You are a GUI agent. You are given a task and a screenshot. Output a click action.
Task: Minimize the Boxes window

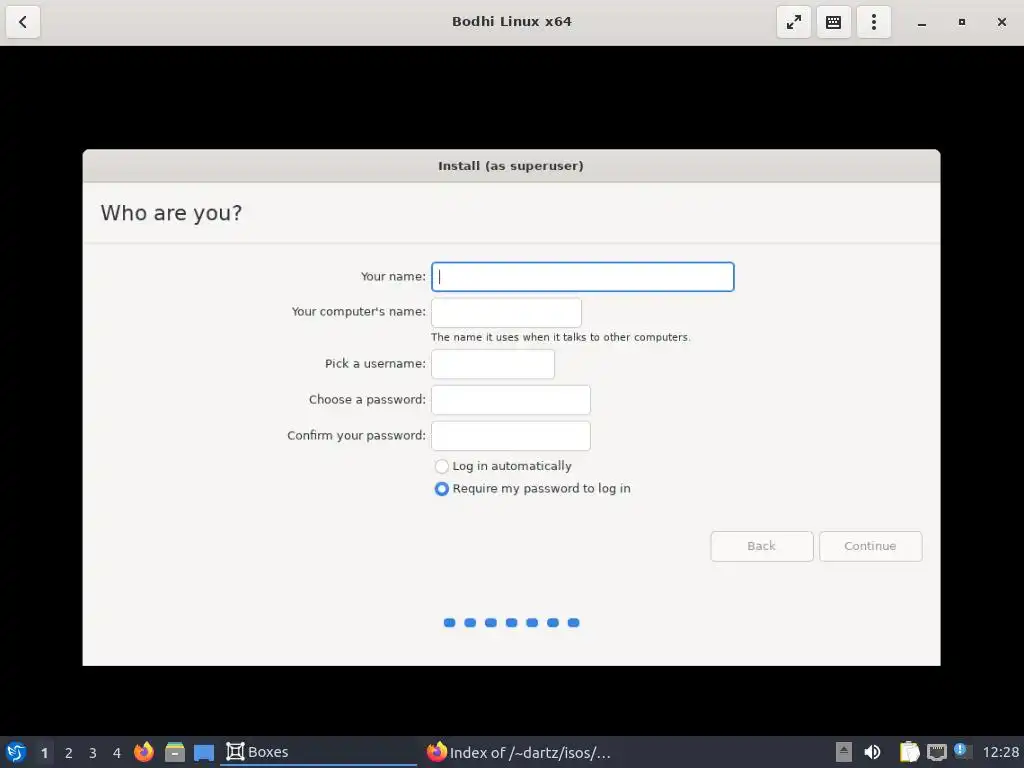921,22
